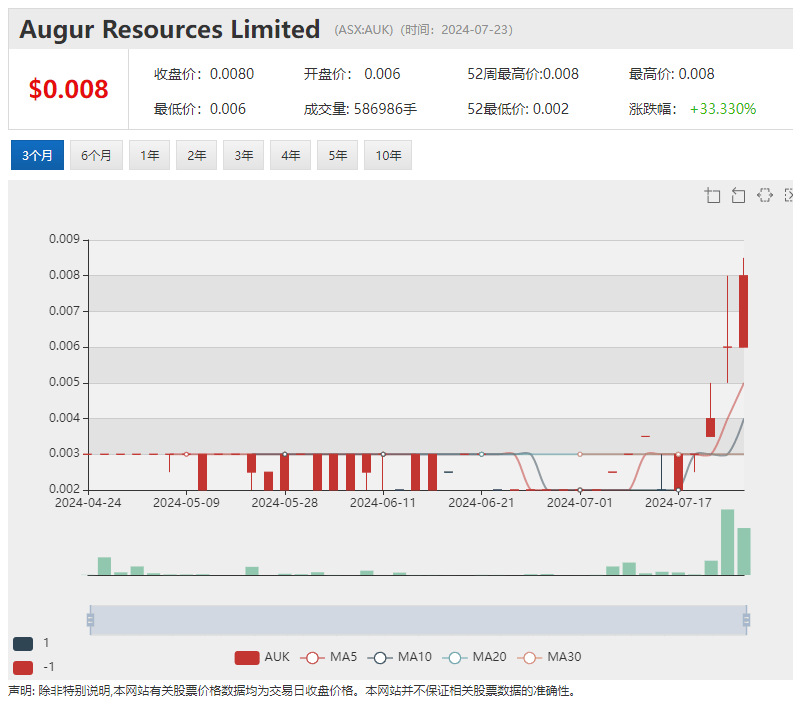This screenshot has height=716, width=805.
Task: Switch to the 1年 time range
Action: click(x=149, y=155)
